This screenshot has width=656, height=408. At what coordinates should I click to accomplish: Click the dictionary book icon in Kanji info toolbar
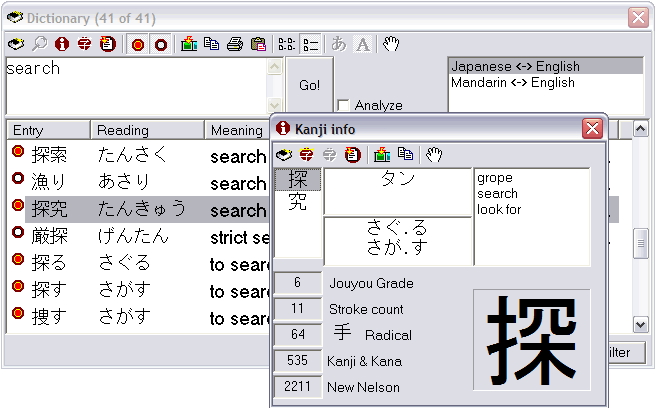[x=284, y=154]
